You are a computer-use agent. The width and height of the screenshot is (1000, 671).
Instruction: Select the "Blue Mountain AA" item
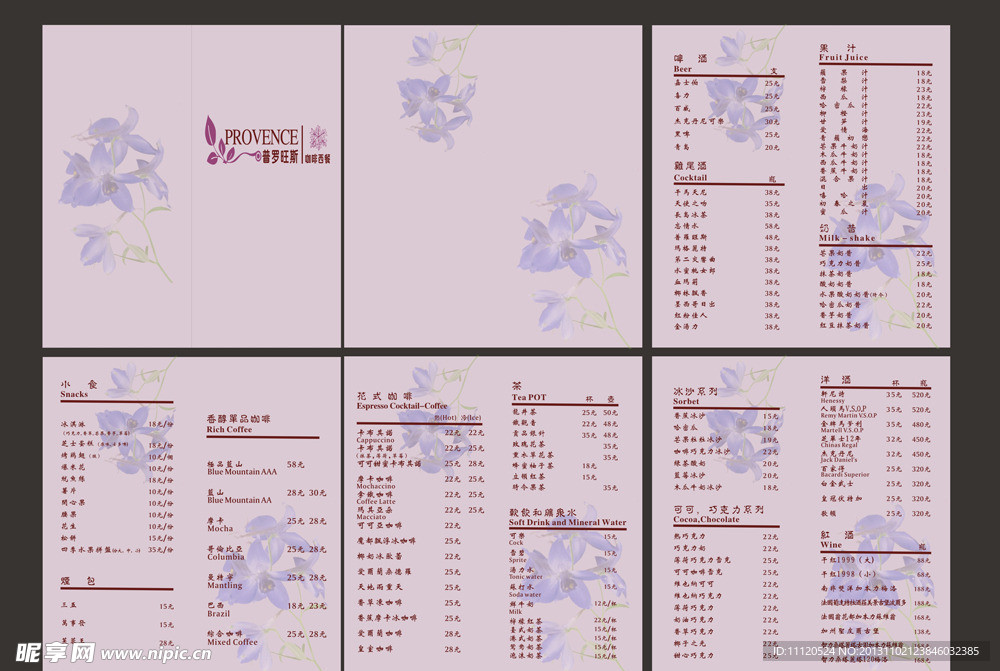[239, 500]
